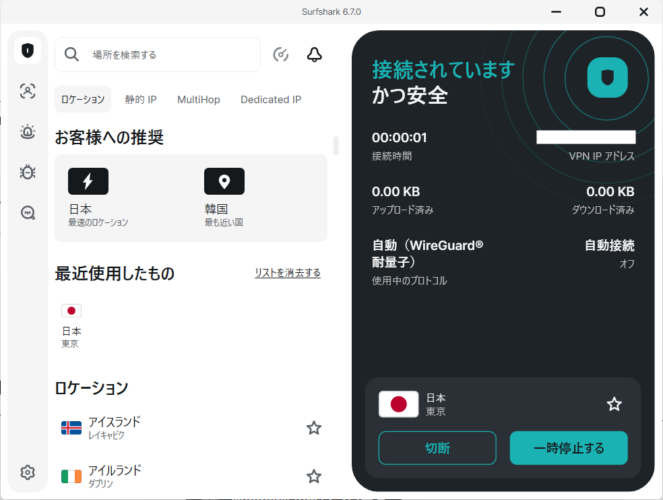Select アイスランド レイキャビク row

click(191, 428)
